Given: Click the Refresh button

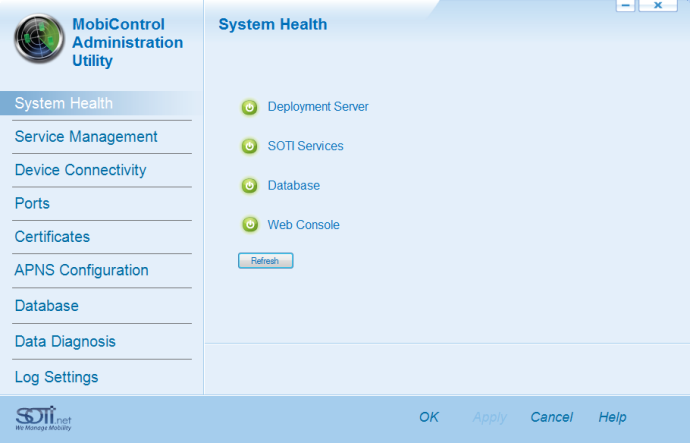Looking at the screenshot, I should coord(265,260).
